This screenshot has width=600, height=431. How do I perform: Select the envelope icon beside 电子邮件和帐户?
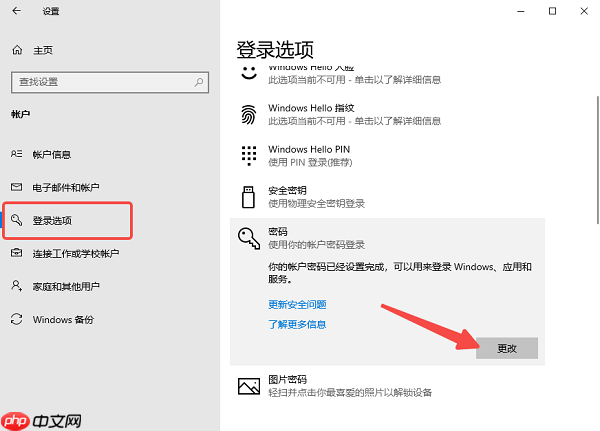point(16,187)
